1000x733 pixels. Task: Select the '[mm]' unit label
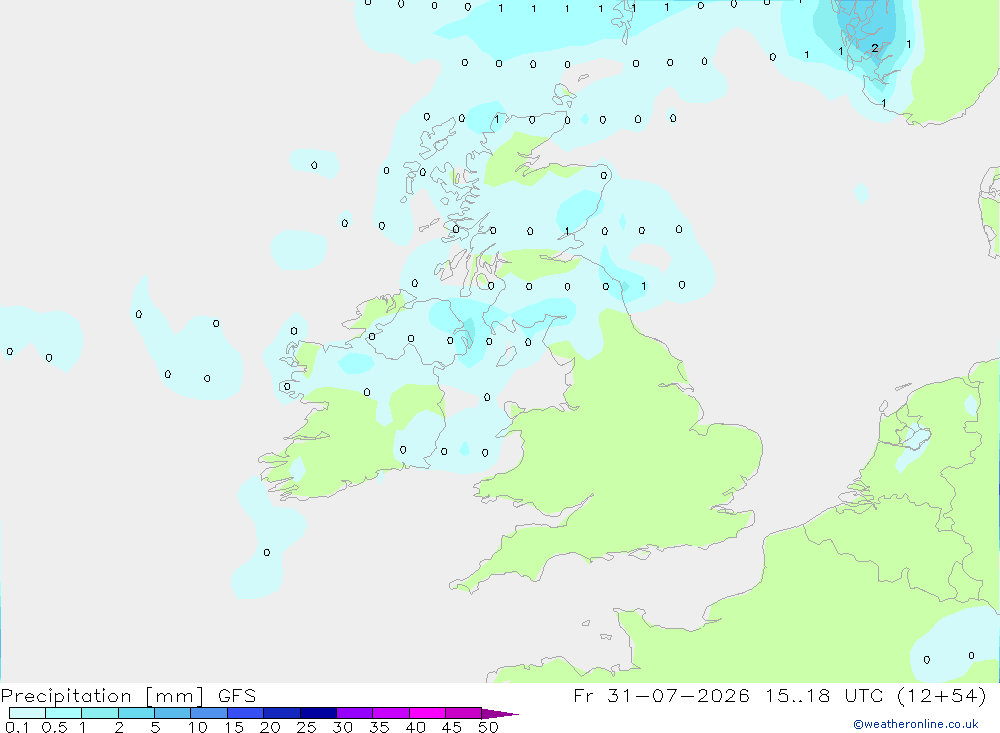point(175,696)
